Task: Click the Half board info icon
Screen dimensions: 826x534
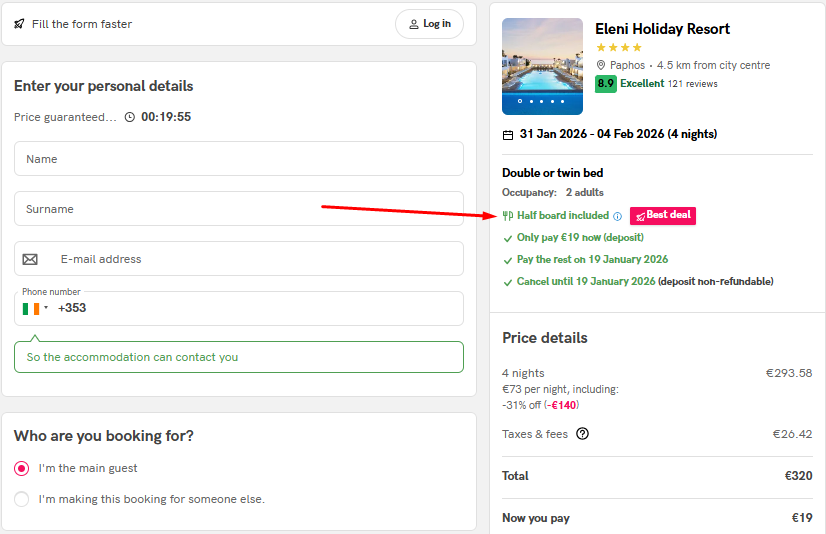Action: click(617, 216)
